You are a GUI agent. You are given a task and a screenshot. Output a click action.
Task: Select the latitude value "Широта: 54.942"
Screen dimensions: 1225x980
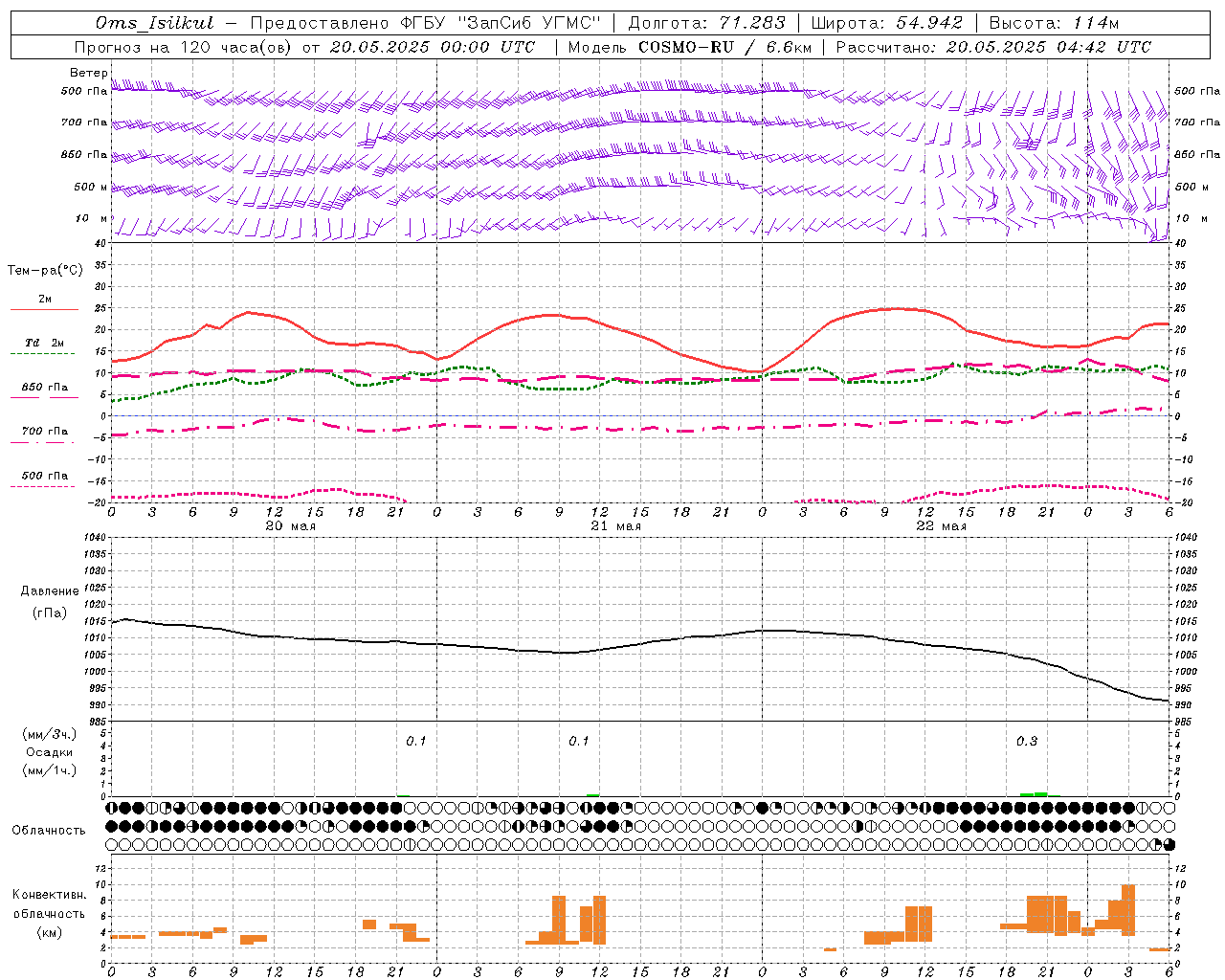click(x=887, y=23)
